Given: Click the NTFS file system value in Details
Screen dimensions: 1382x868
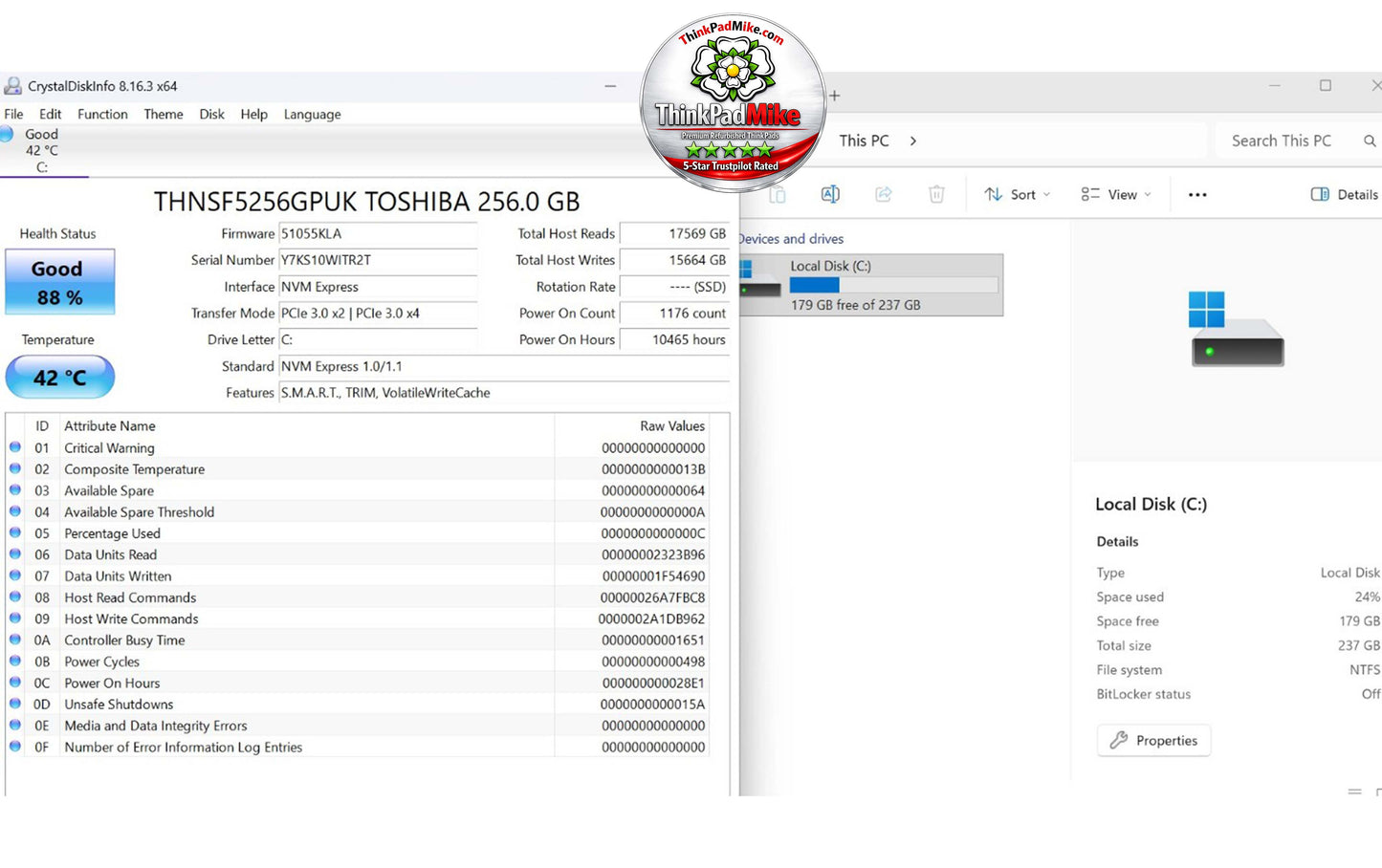Looking at the screenshot, I should click(1365, 670).
